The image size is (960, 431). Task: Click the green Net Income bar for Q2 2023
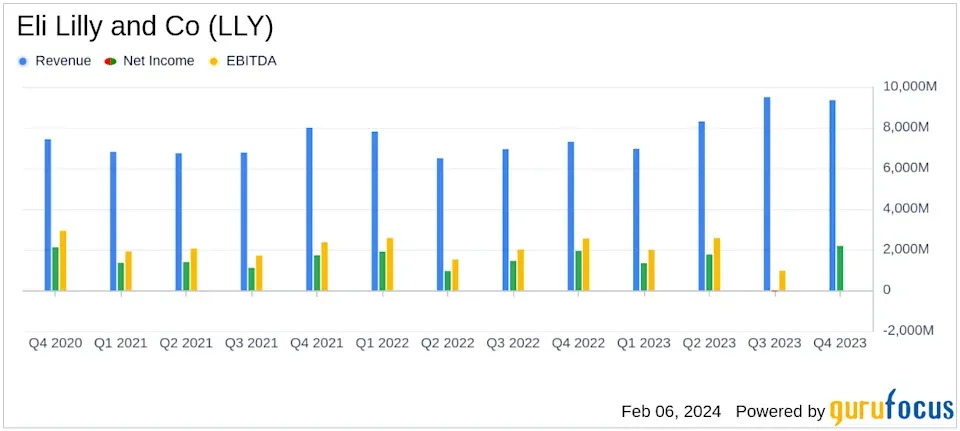(709, 272)
